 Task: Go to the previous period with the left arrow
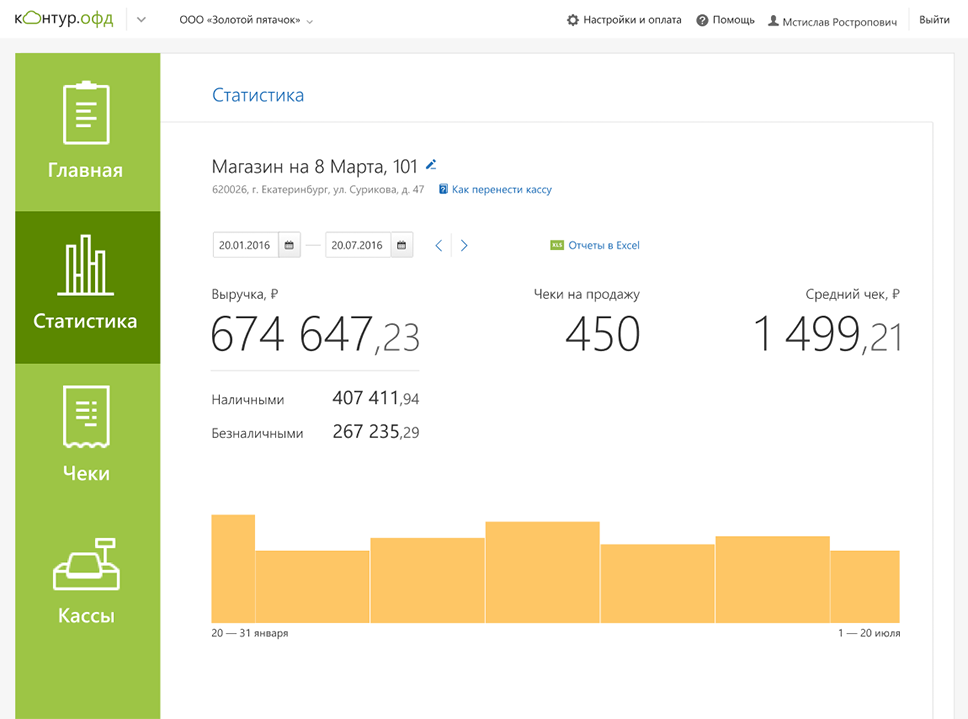coord(438,246)
